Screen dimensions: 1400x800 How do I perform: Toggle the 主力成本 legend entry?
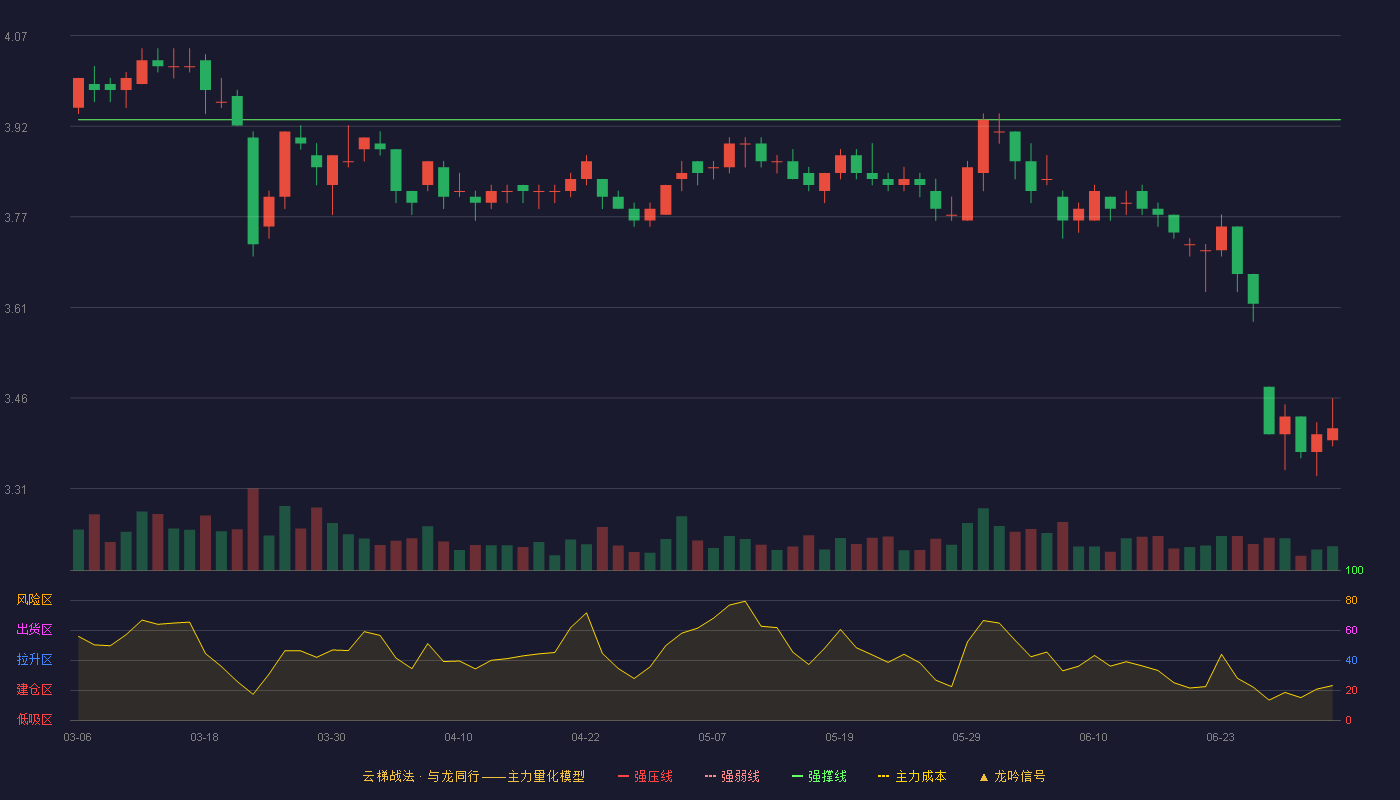(912, 776)
